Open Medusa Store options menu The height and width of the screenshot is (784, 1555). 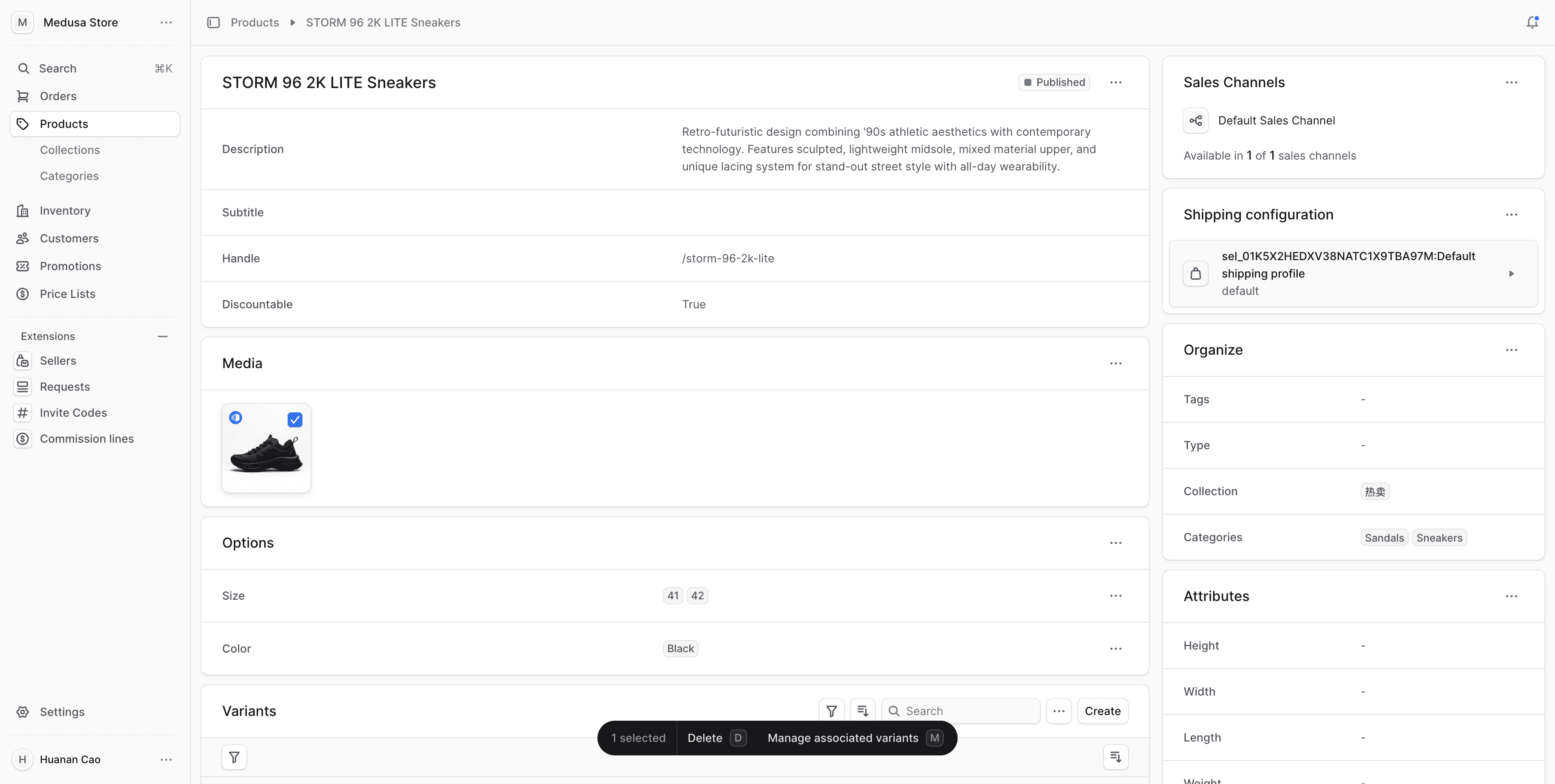click(166, 22)
